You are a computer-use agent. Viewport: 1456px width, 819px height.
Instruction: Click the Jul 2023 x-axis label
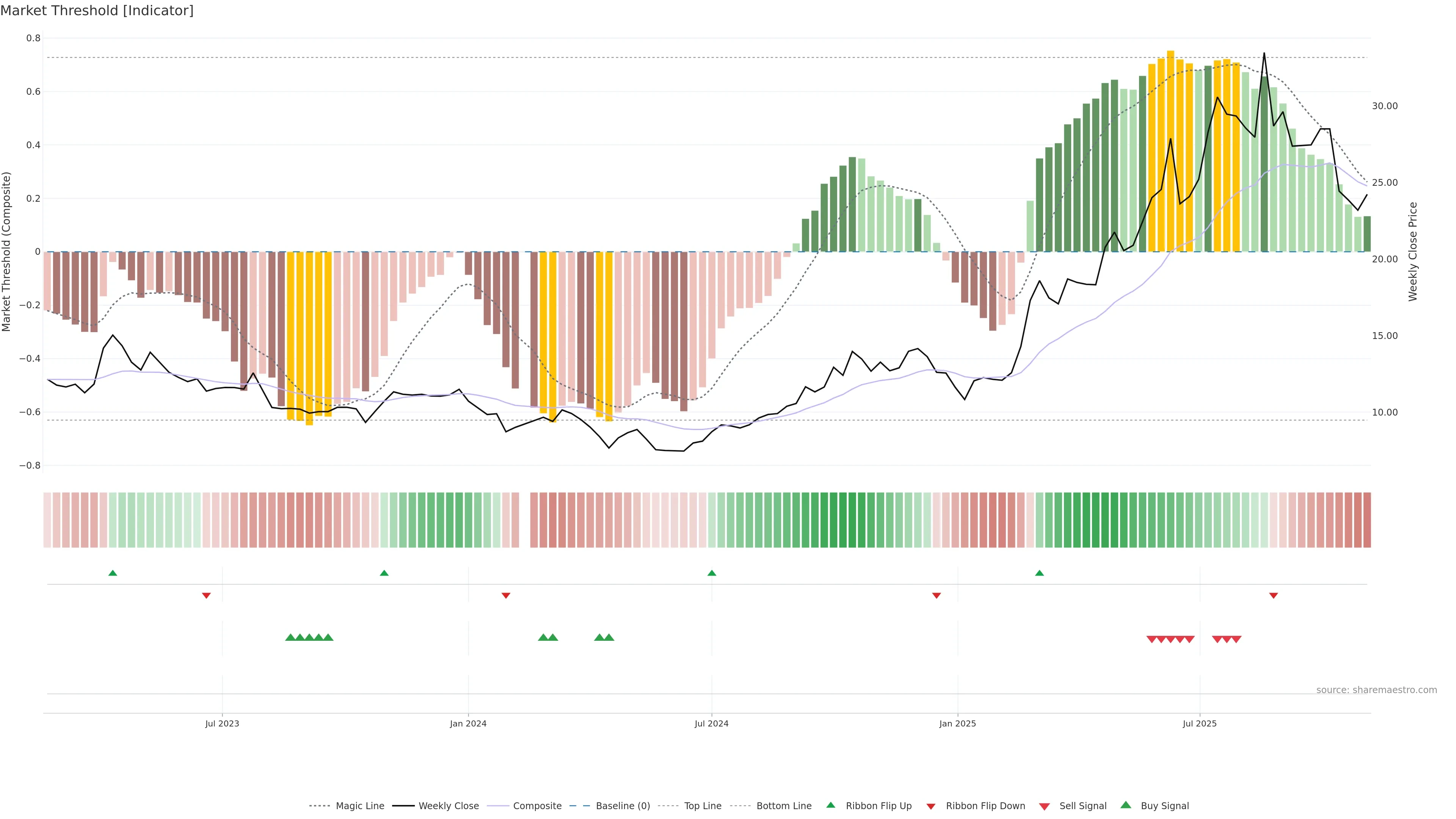[222, 723]
